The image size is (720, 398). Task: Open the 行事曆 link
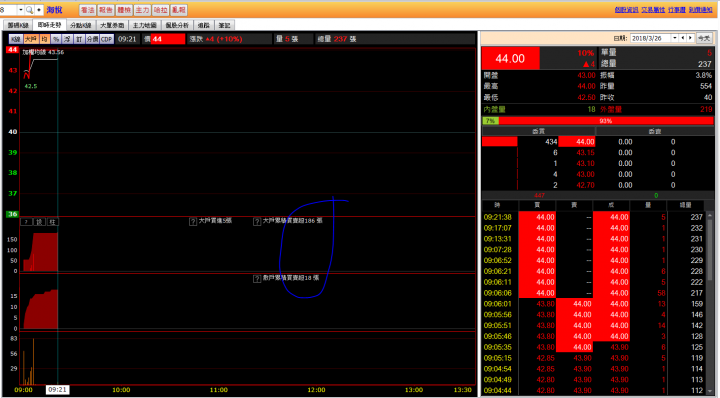677,10
